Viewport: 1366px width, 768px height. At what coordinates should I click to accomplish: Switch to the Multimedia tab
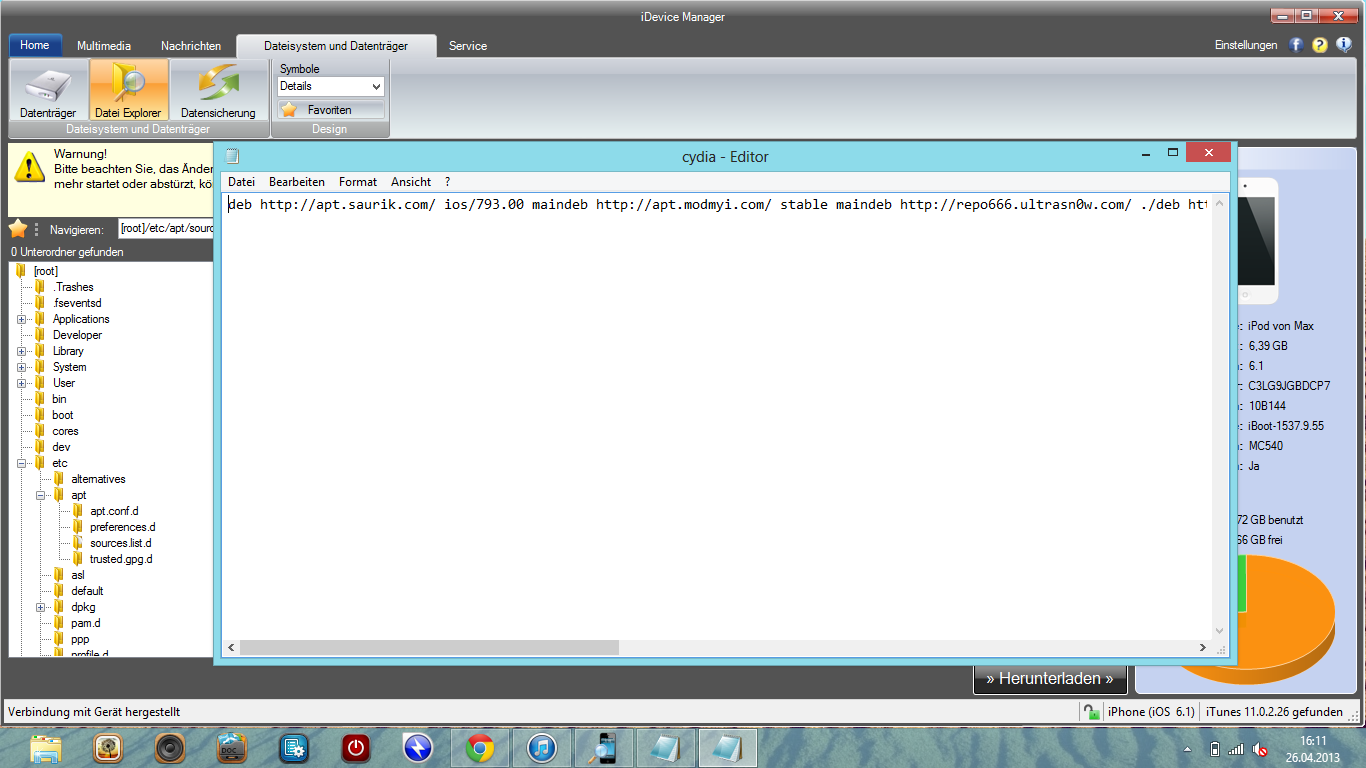(103, 46)
